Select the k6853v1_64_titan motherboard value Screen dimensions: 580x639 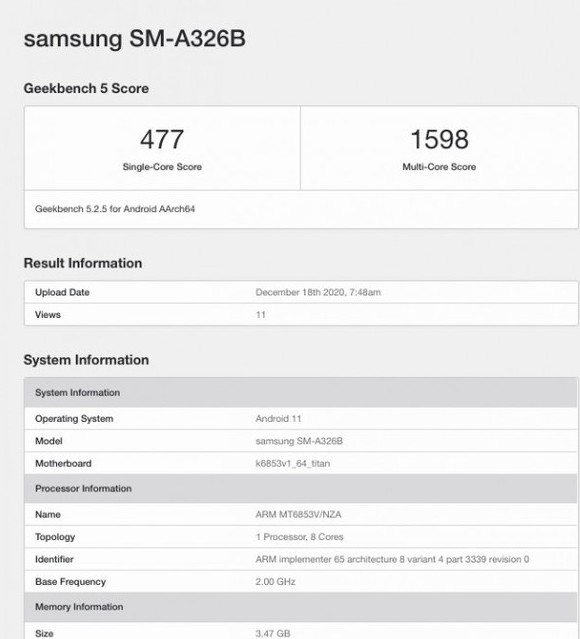point(293,463)
